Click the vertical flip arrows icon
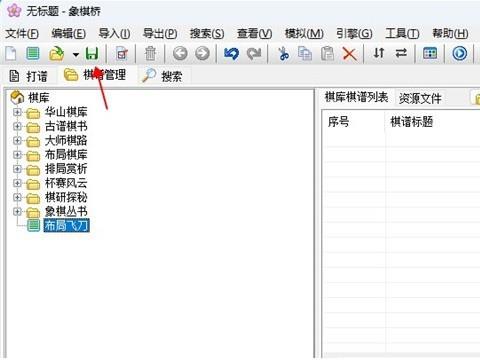This screenshot has height=360, width=480. coord(379,53)
